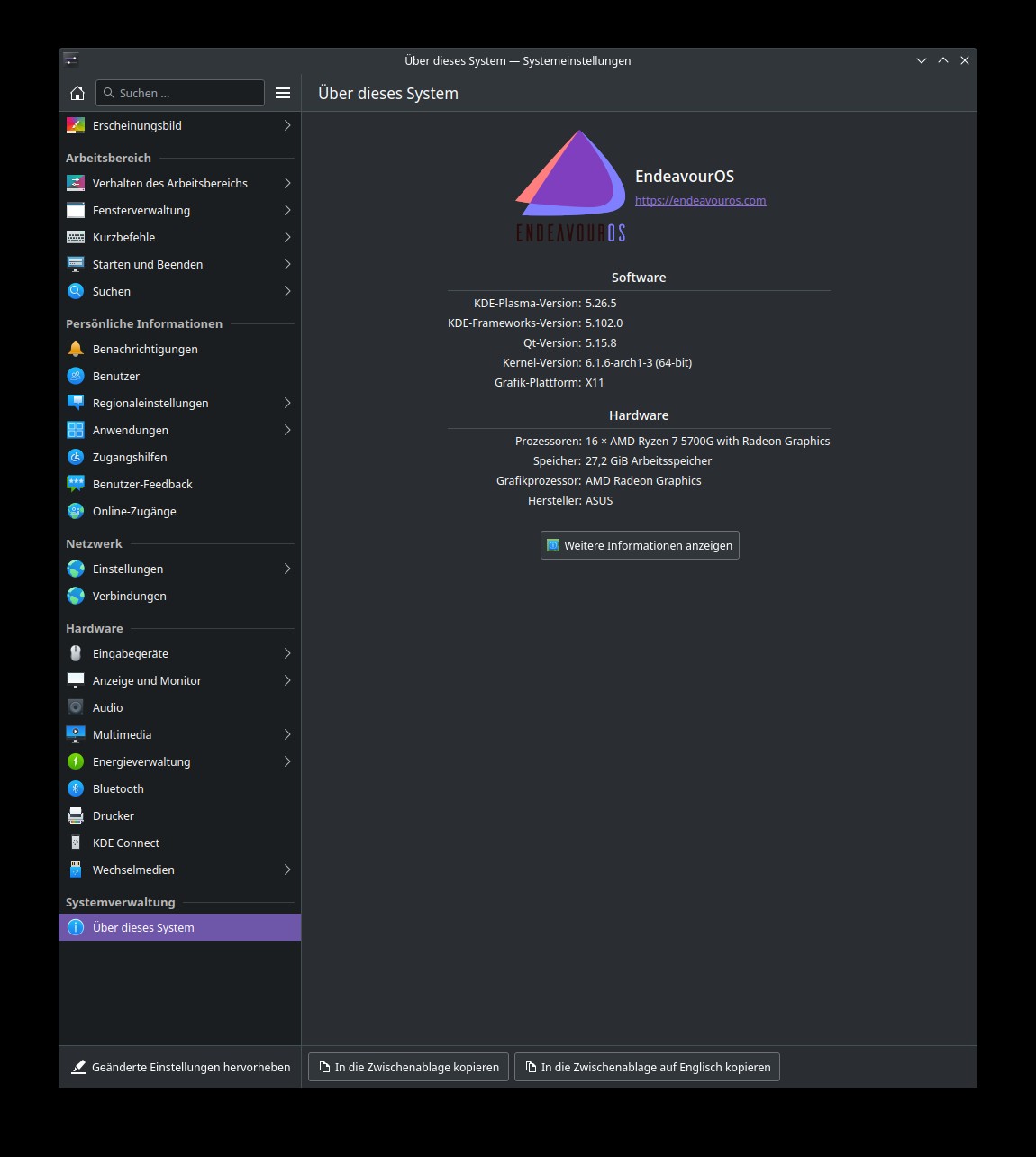This screenshot has width=1036, height=1157.
Task: Click the EndeavourOS logo image
Action: [570, 187]
